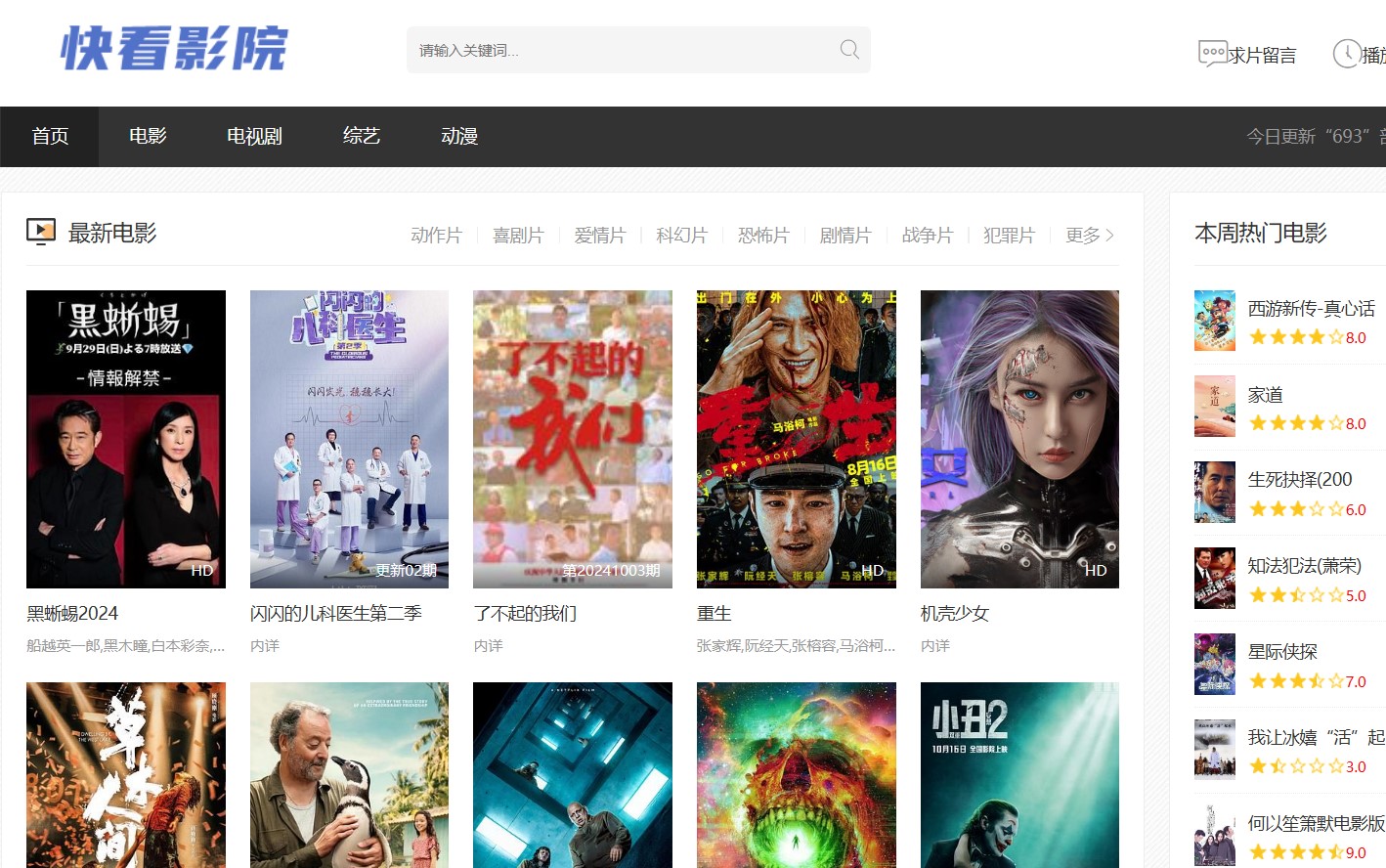
Task: Open the colorful skull movie poster
Action: coord(797,775)
